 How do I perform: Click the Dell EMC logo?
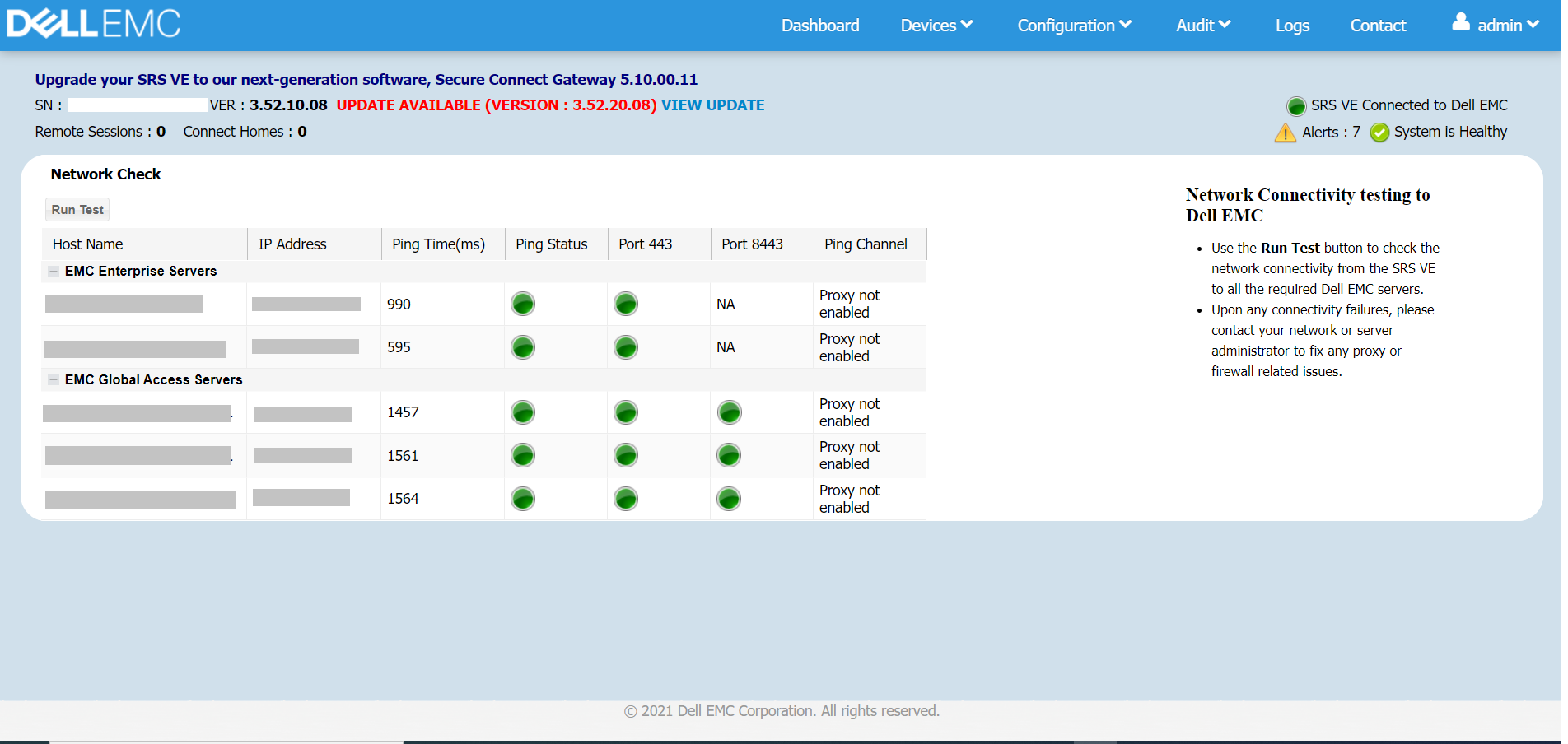tap(94, 24)
